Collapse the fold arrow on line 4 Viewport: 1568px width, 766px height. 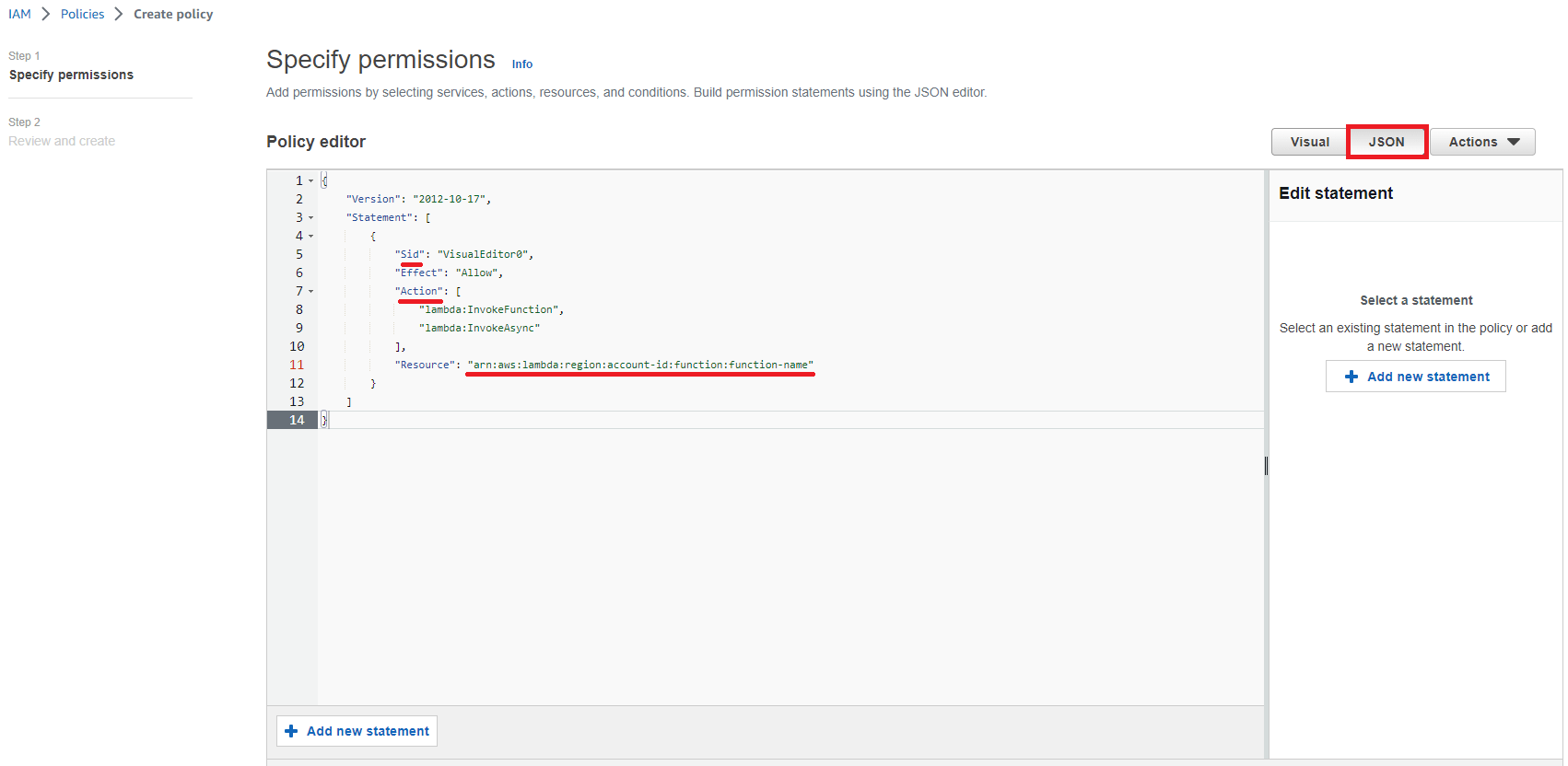(310, 236)
